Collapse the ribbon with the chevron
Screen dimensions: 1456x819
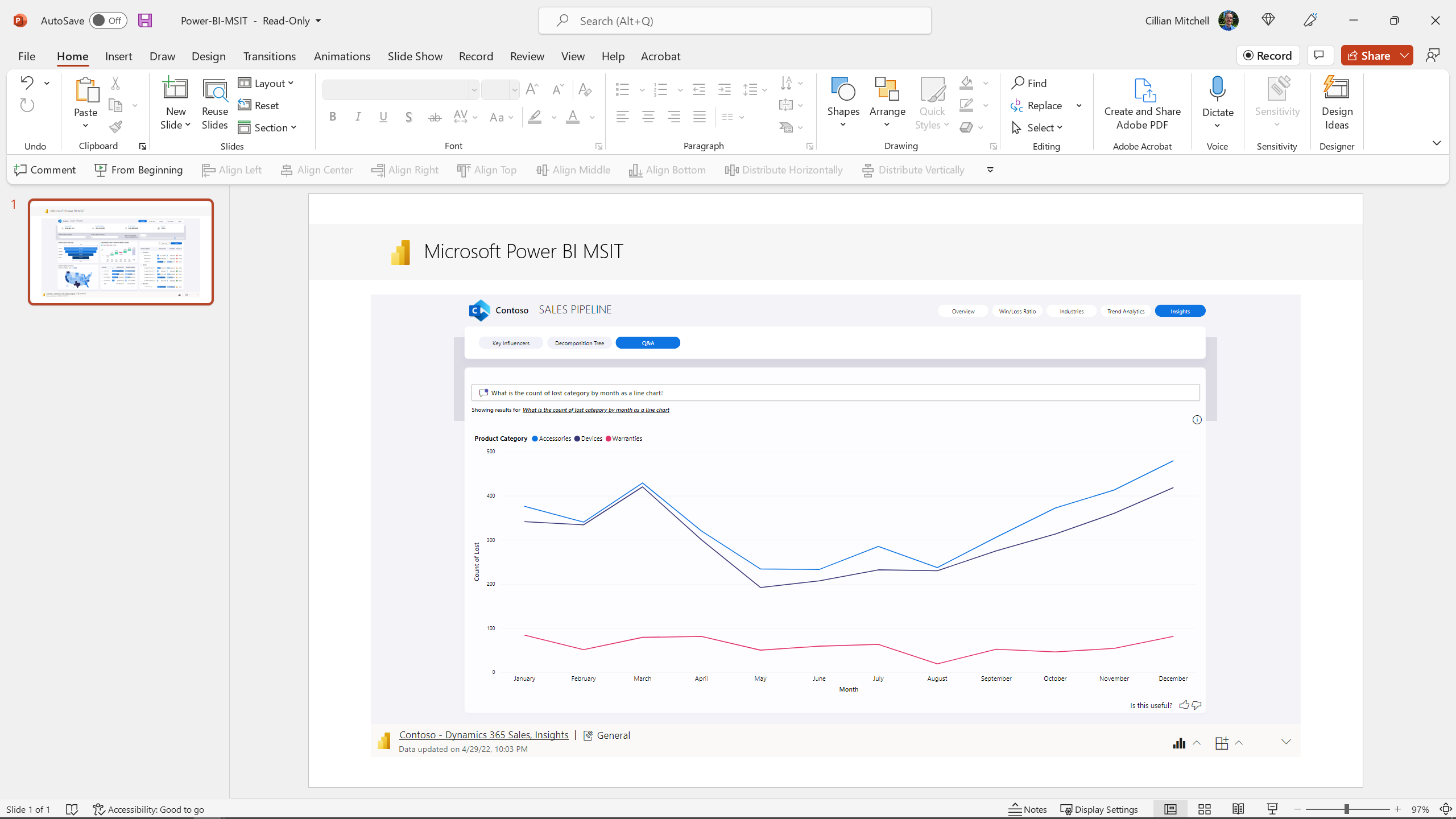(1437, 143)
